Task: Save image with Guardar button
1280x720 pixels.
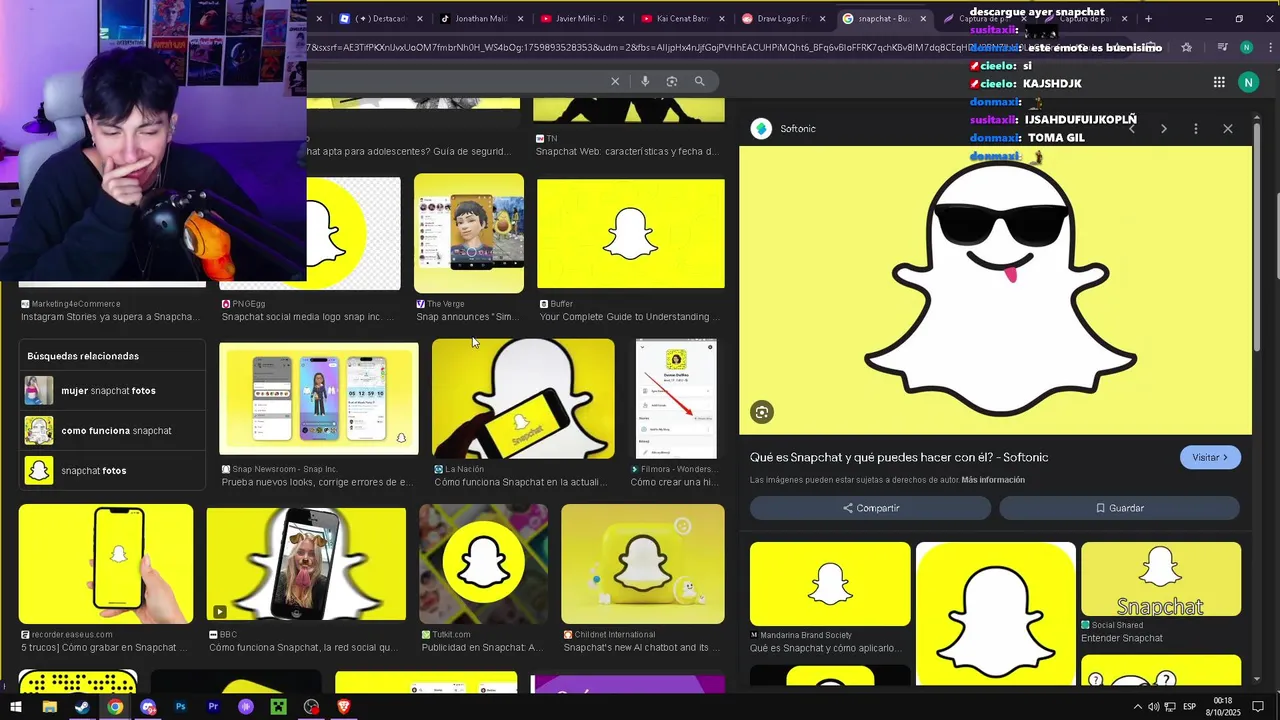Action: [x=1119, y=508]
